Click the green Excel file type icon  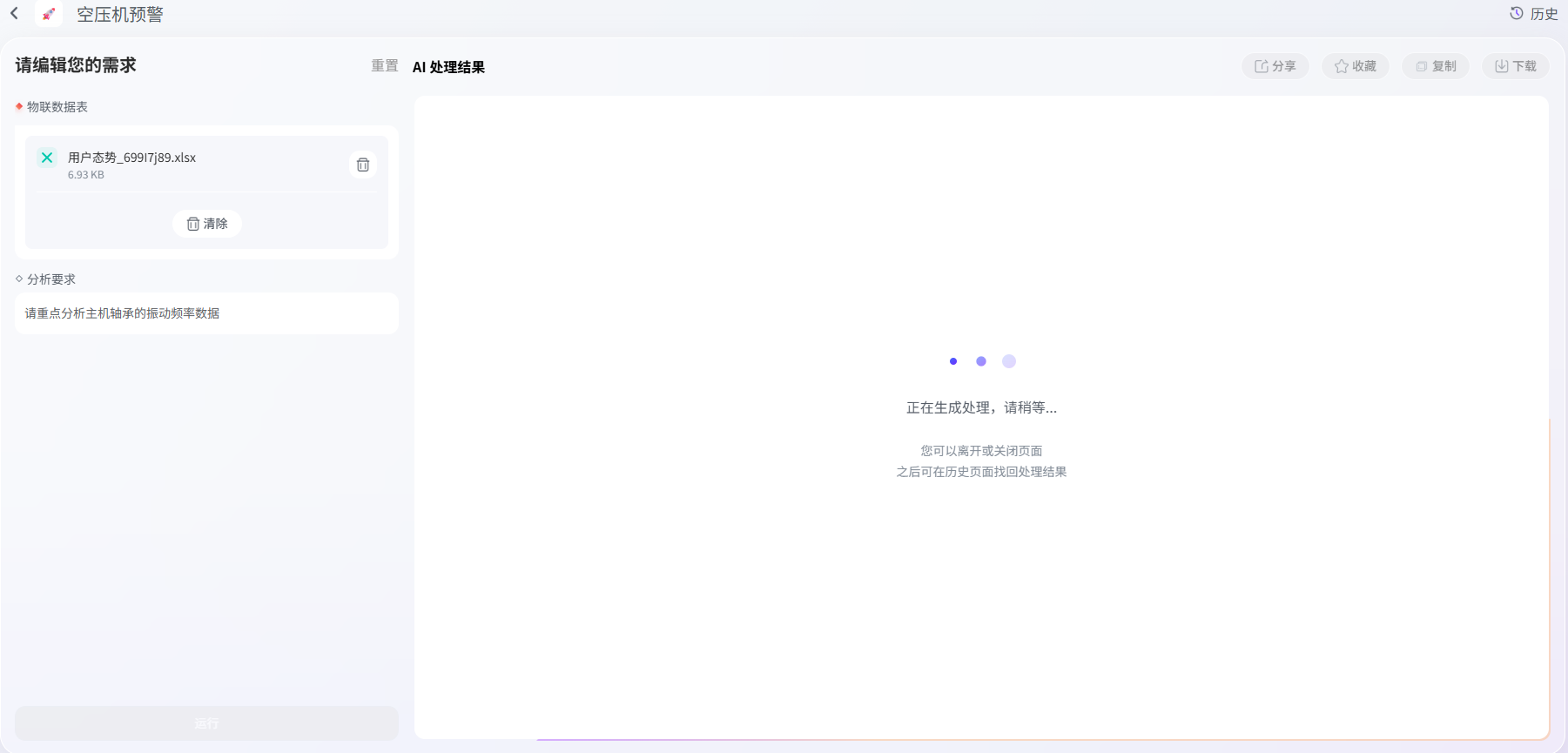(x=47, y=158)
